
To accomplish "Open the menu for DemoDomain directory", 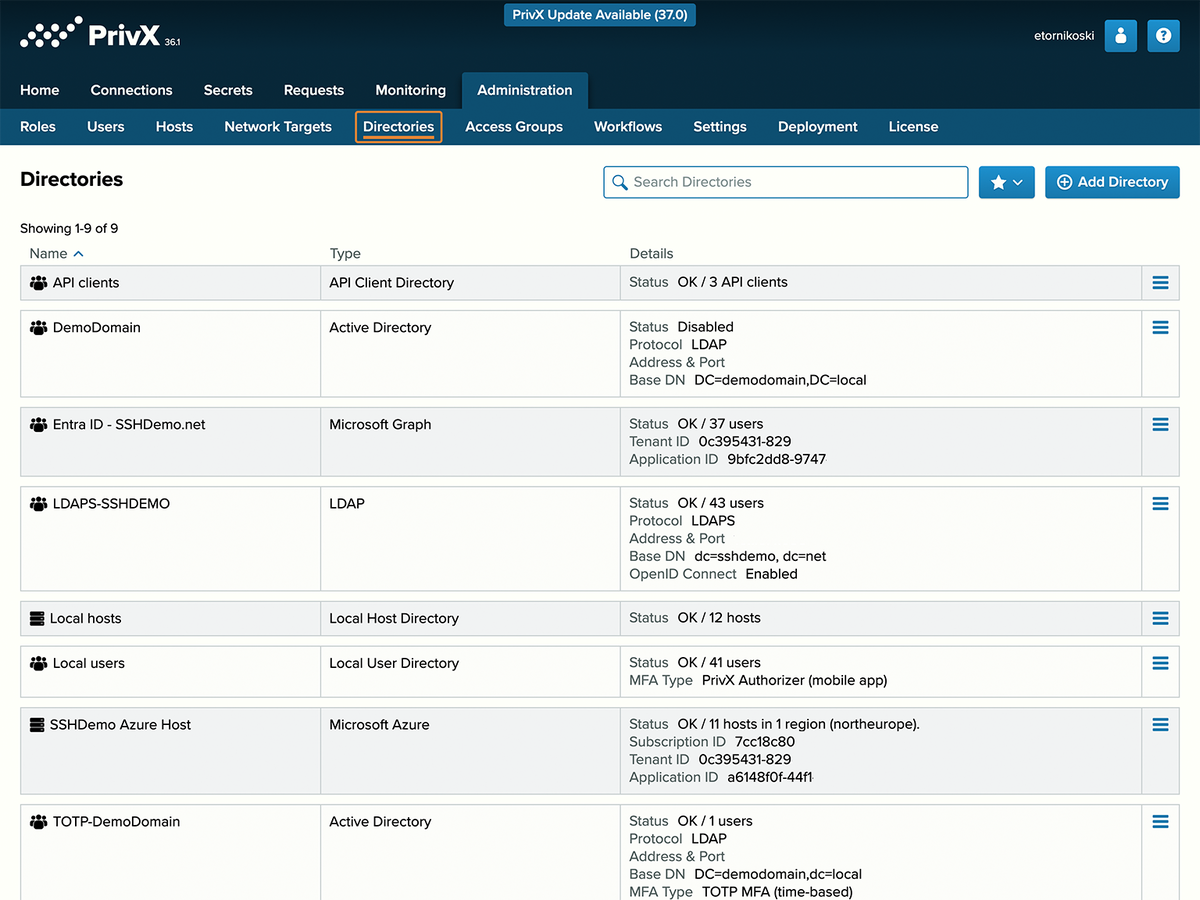I will tap(1160, 327).
